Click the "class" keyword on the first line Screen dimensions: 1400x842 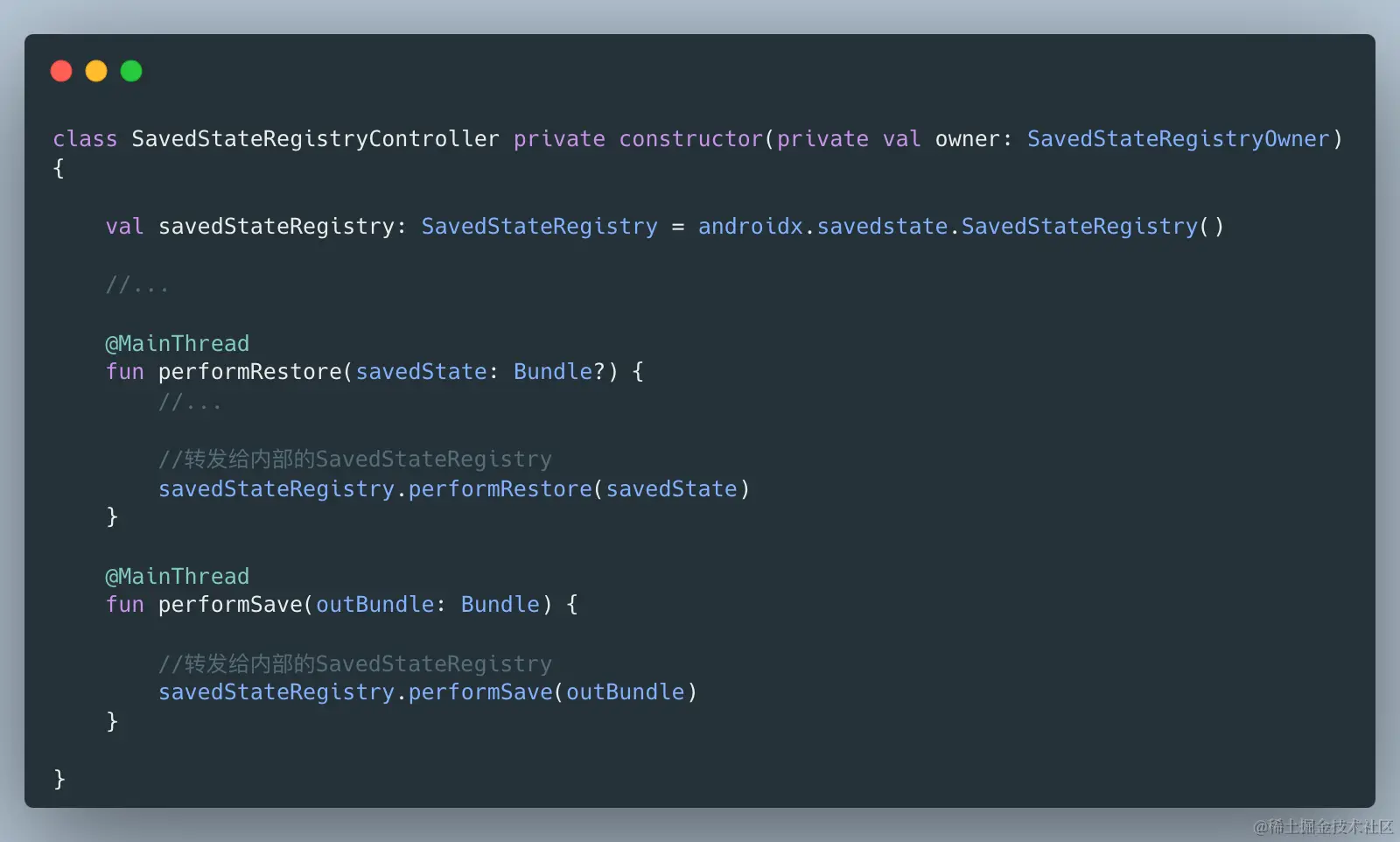tap(85, 139)
